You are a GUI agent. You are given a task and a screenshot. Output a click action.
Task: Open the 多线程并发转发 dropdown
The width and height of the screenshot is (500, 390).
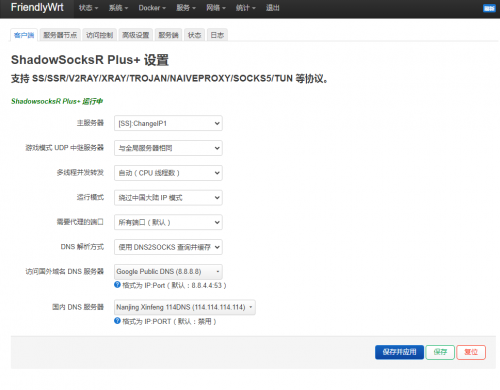168,173
